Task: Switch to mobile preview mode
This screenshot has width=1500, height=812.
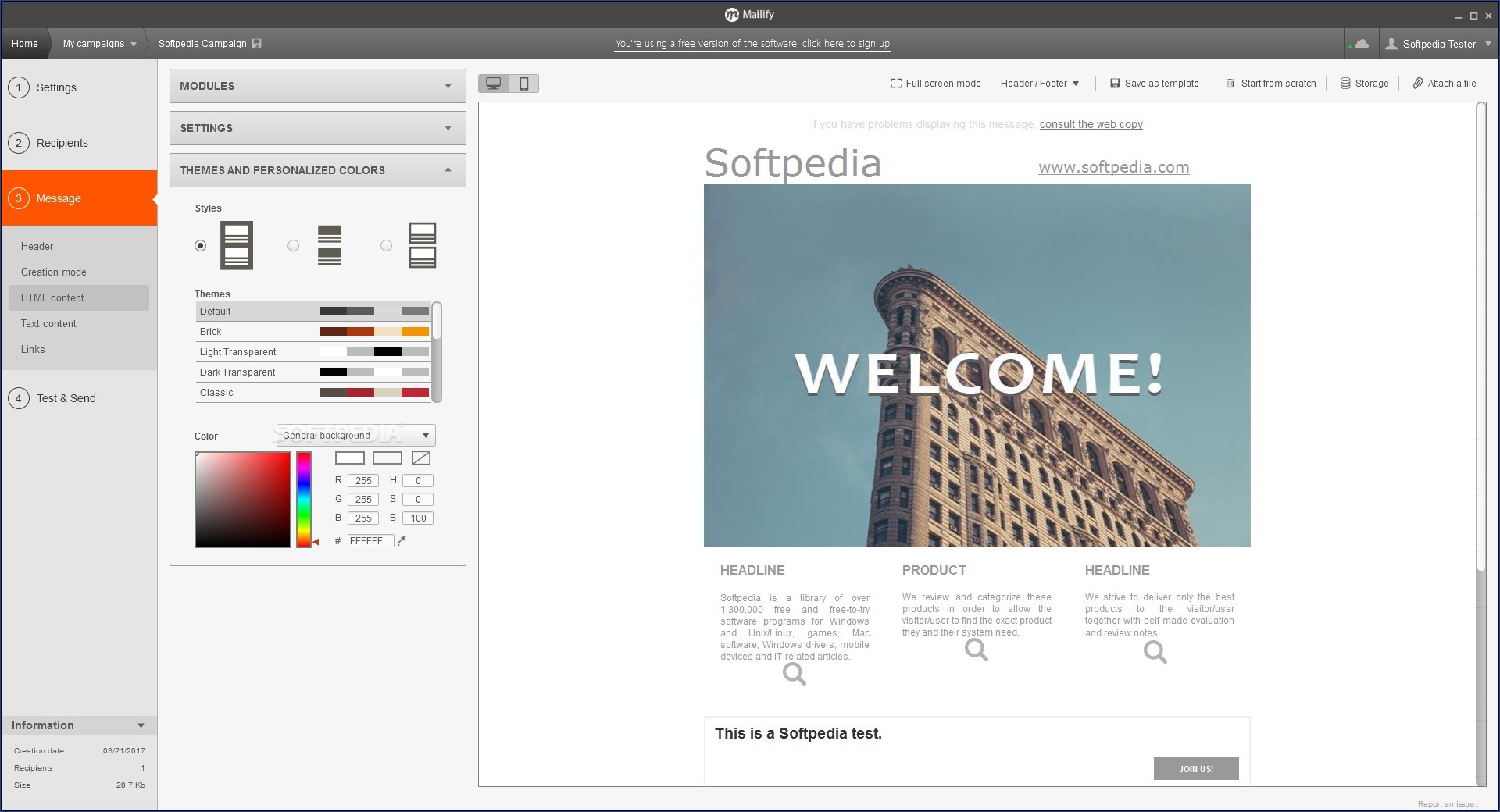Action: click(524, 84)
